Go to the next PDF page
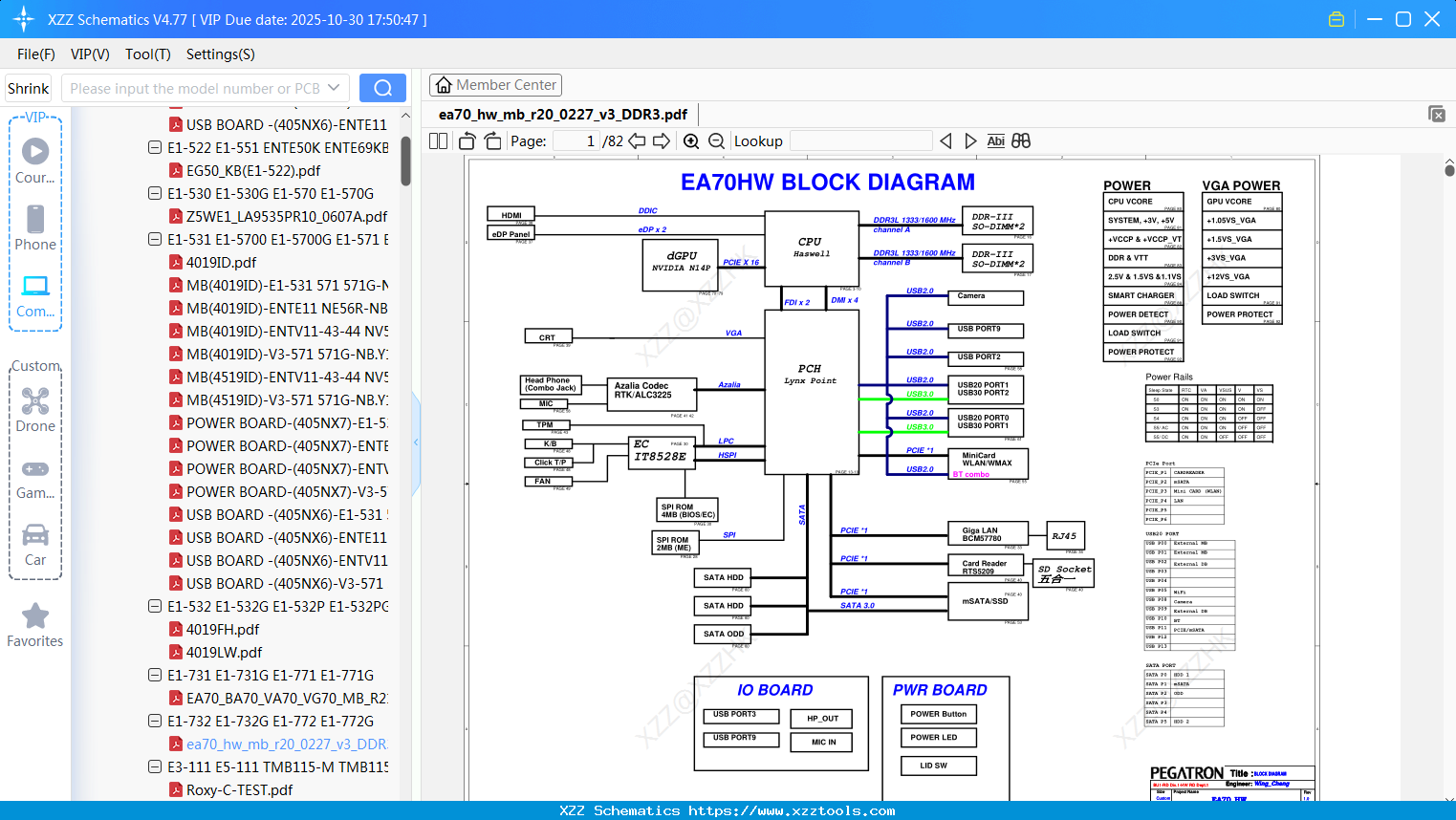1456x820 pixels. coord(662,140)
